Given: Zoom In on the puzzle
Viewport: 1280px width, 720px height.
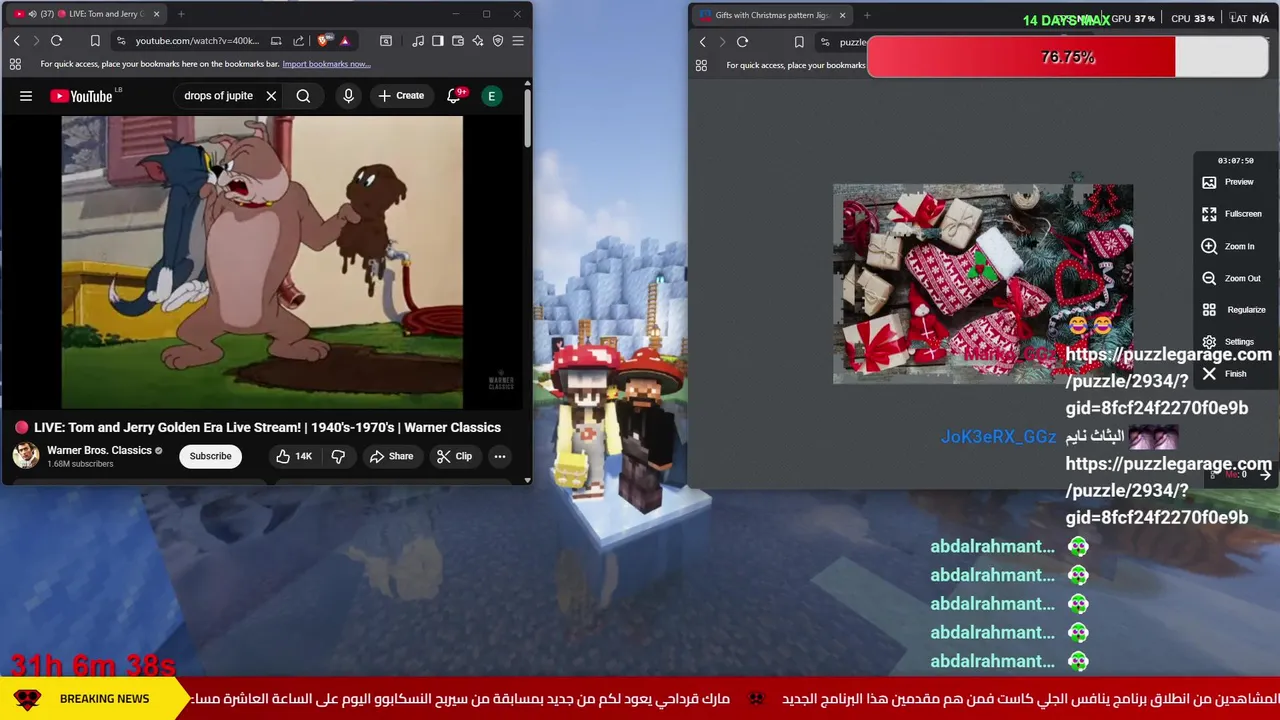Looking at the screenshot, I should pos(1228,246).
